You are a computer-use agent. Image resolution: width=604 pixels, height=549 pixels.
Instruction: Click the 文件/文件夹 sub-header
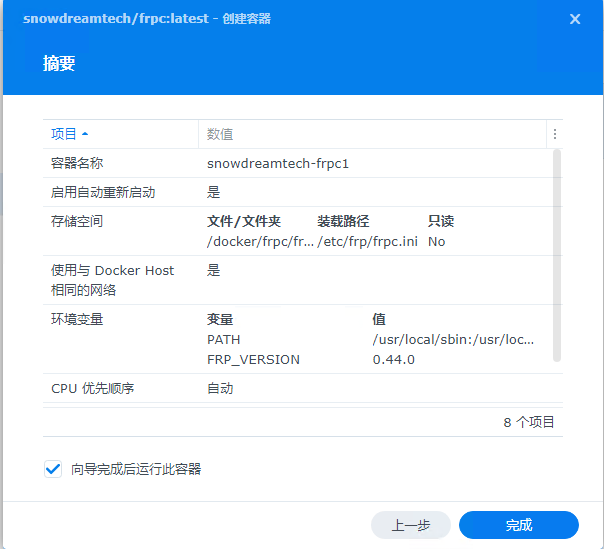244,222
